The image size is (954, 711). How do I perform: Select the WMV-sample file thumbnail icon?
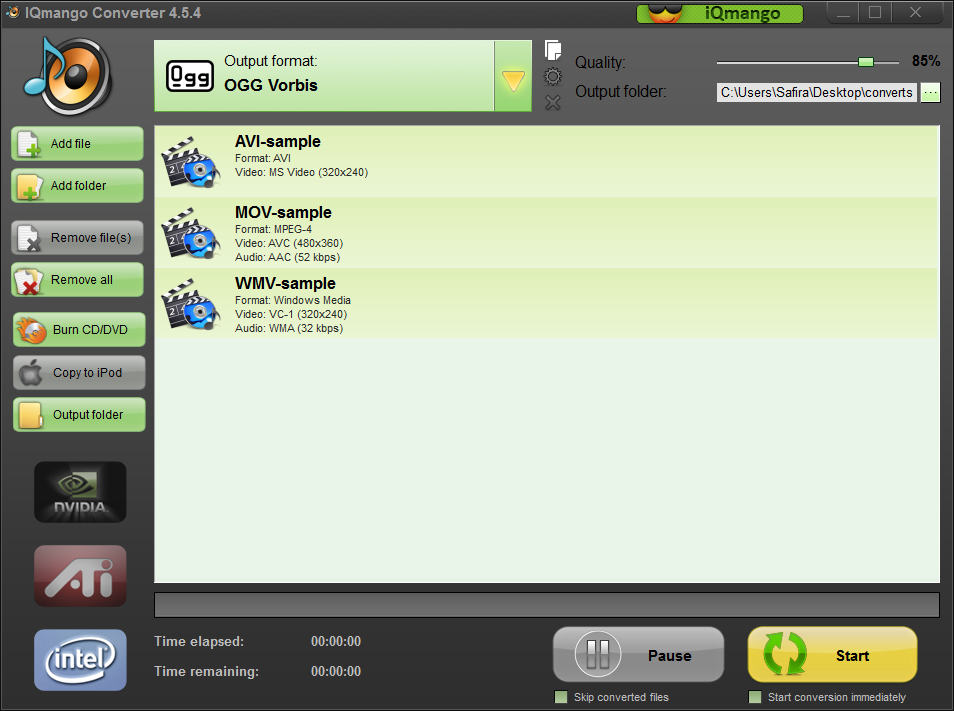pos(190,305)
